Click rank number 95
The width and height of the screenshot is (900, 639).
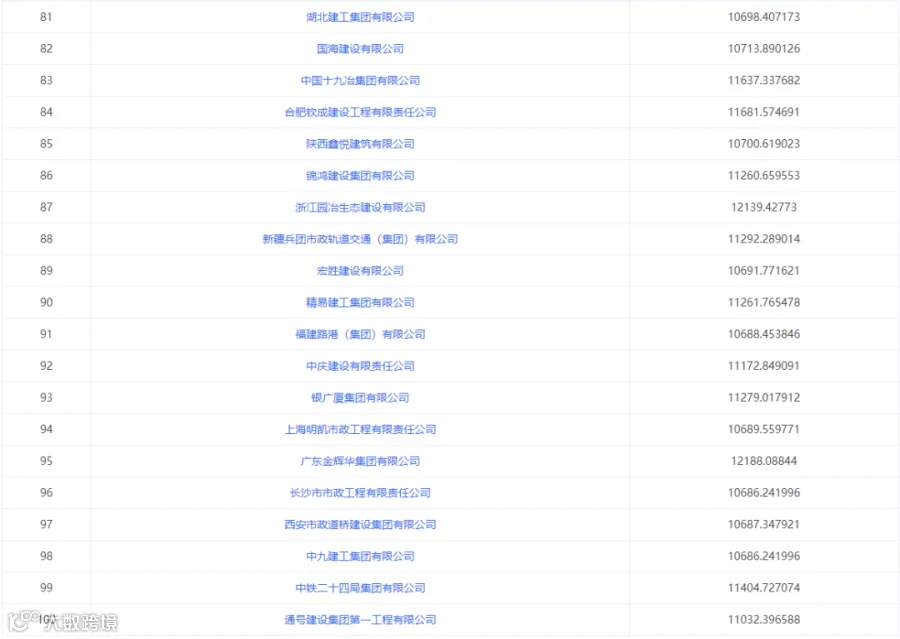click(x=46, y=461)
